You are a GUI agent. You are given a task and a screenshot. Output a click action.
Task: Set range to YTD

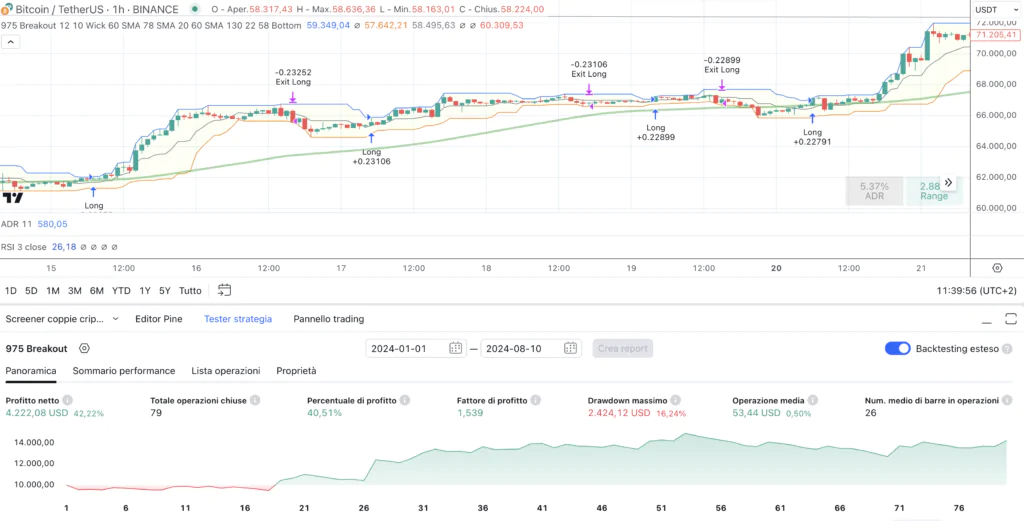click(121, 291)
